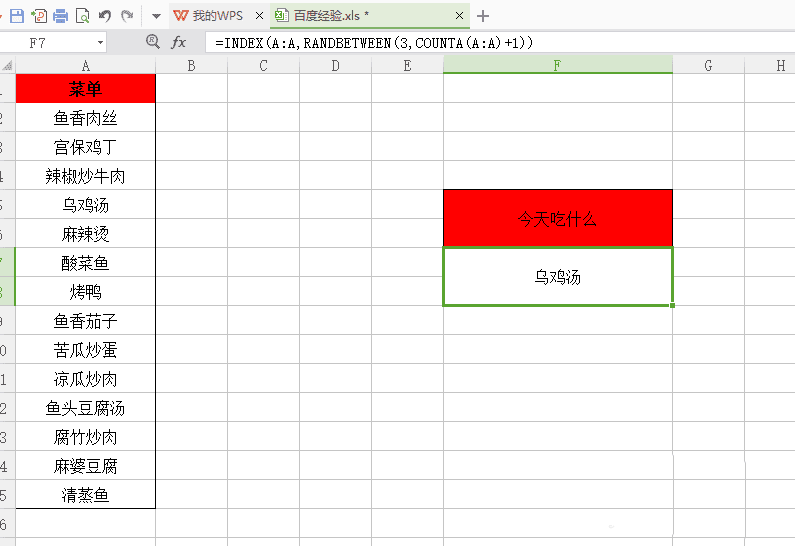Click the Undo arrow icon
The image size is (795, 546).
(105, 16)
